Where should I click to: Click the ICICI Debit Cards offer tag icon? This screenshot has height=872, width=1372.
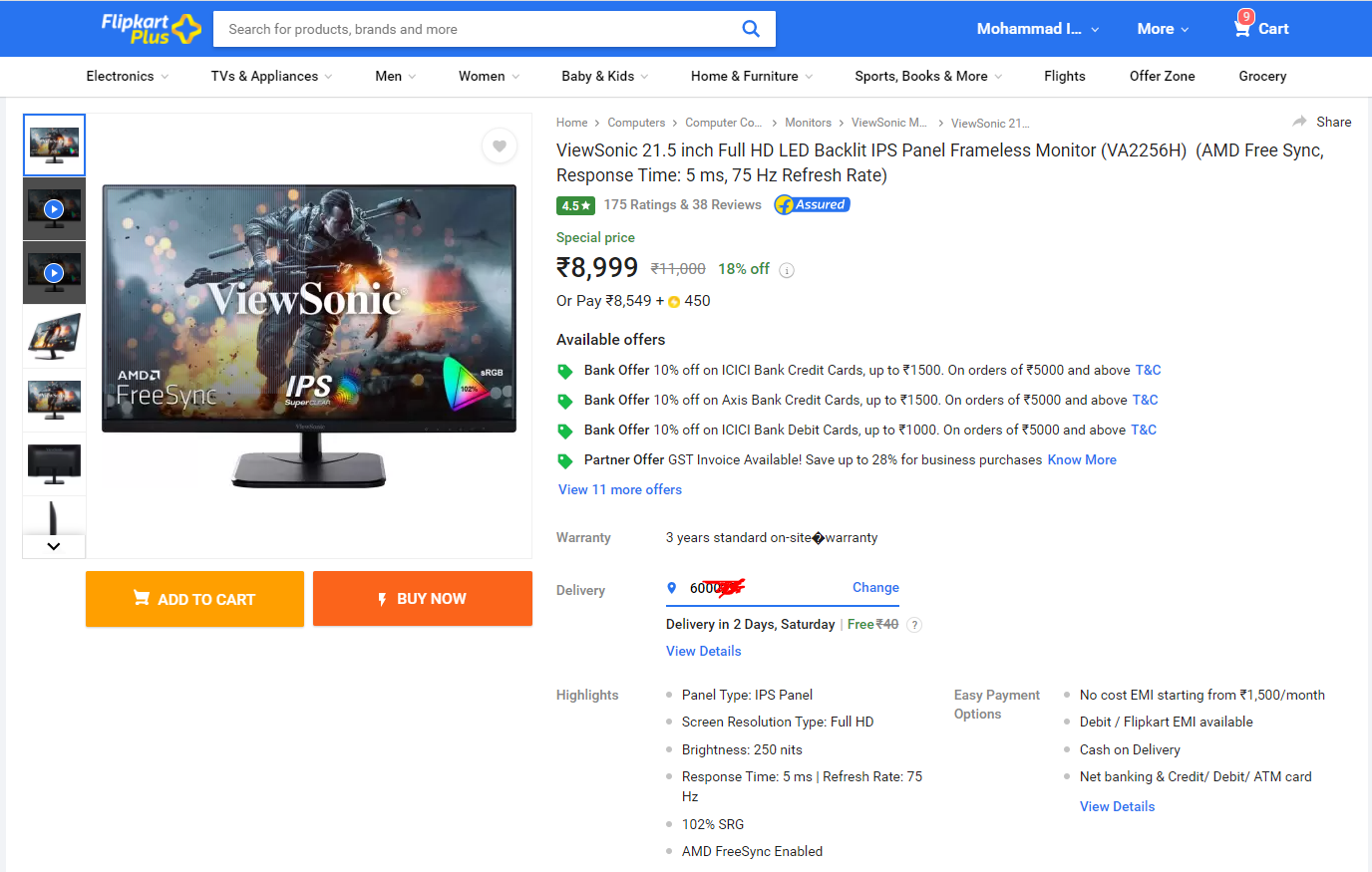[565, 431]
